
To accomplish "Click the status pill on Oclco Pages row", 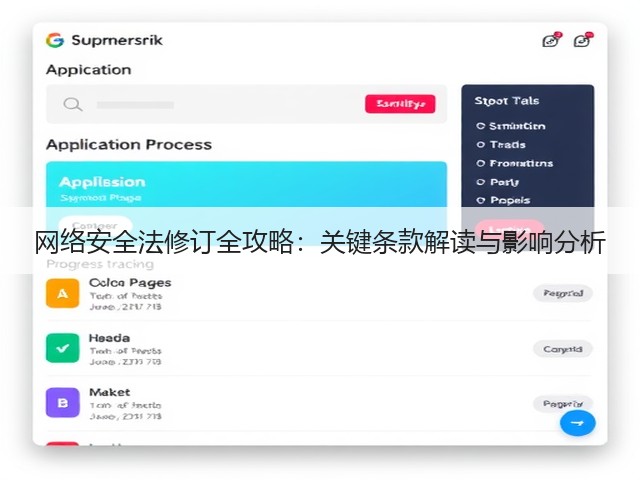I will point(563,293).
